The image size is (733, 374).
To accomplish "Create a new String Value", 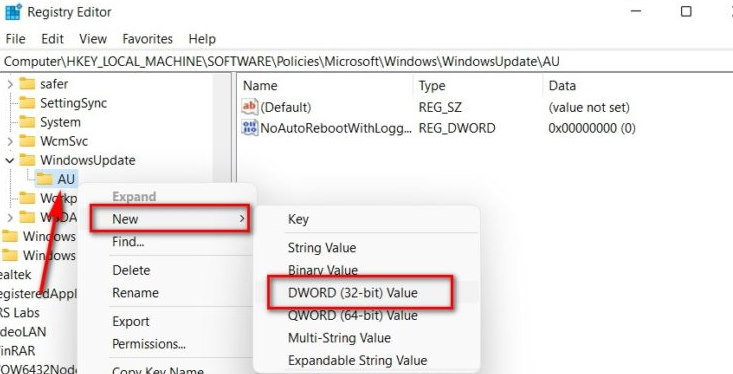I will pyautogui.click(x=322, y=248).
